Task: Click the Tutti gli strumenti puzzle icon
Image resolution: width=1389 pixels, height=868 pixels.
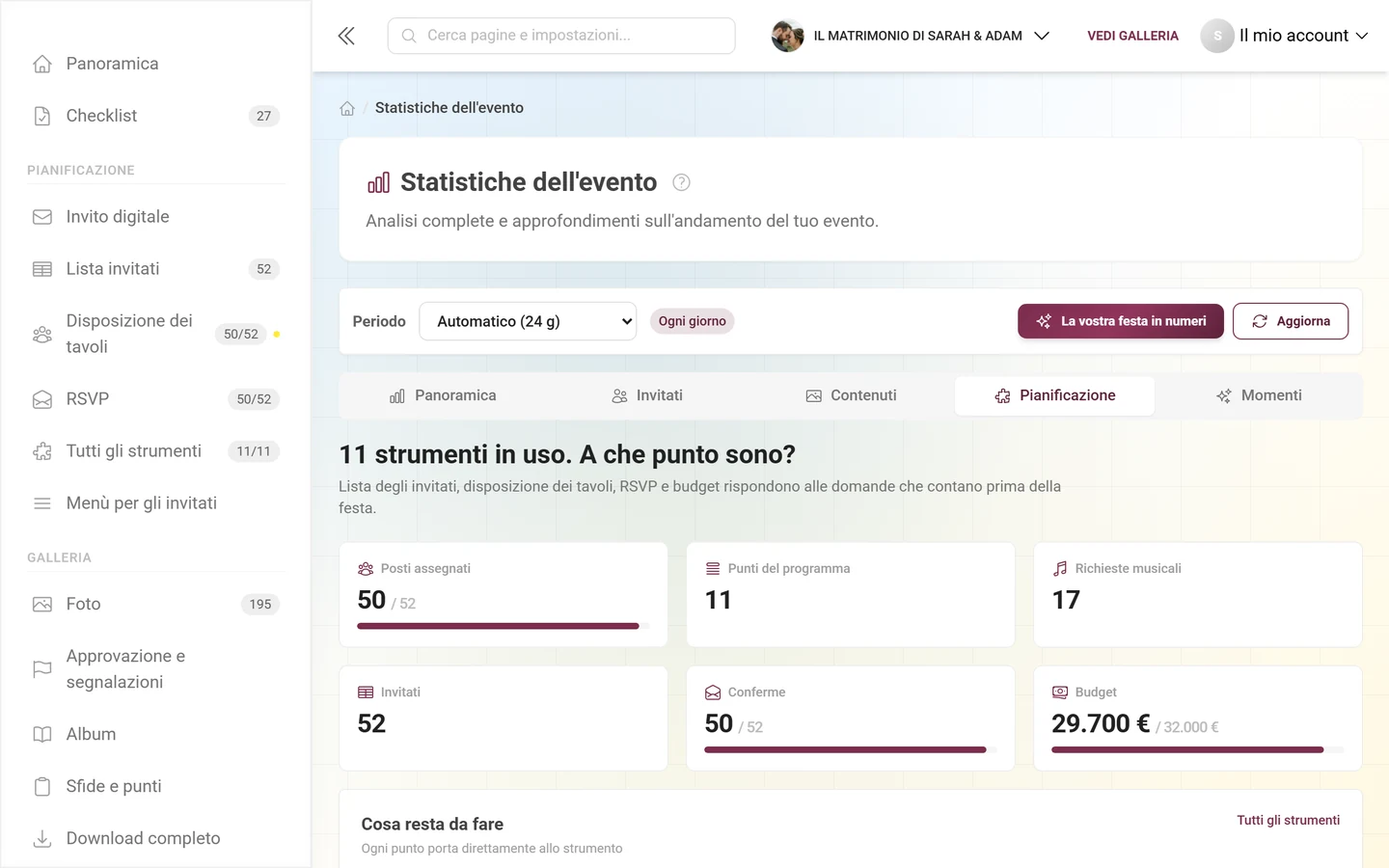Action: [x=42, y=451]
